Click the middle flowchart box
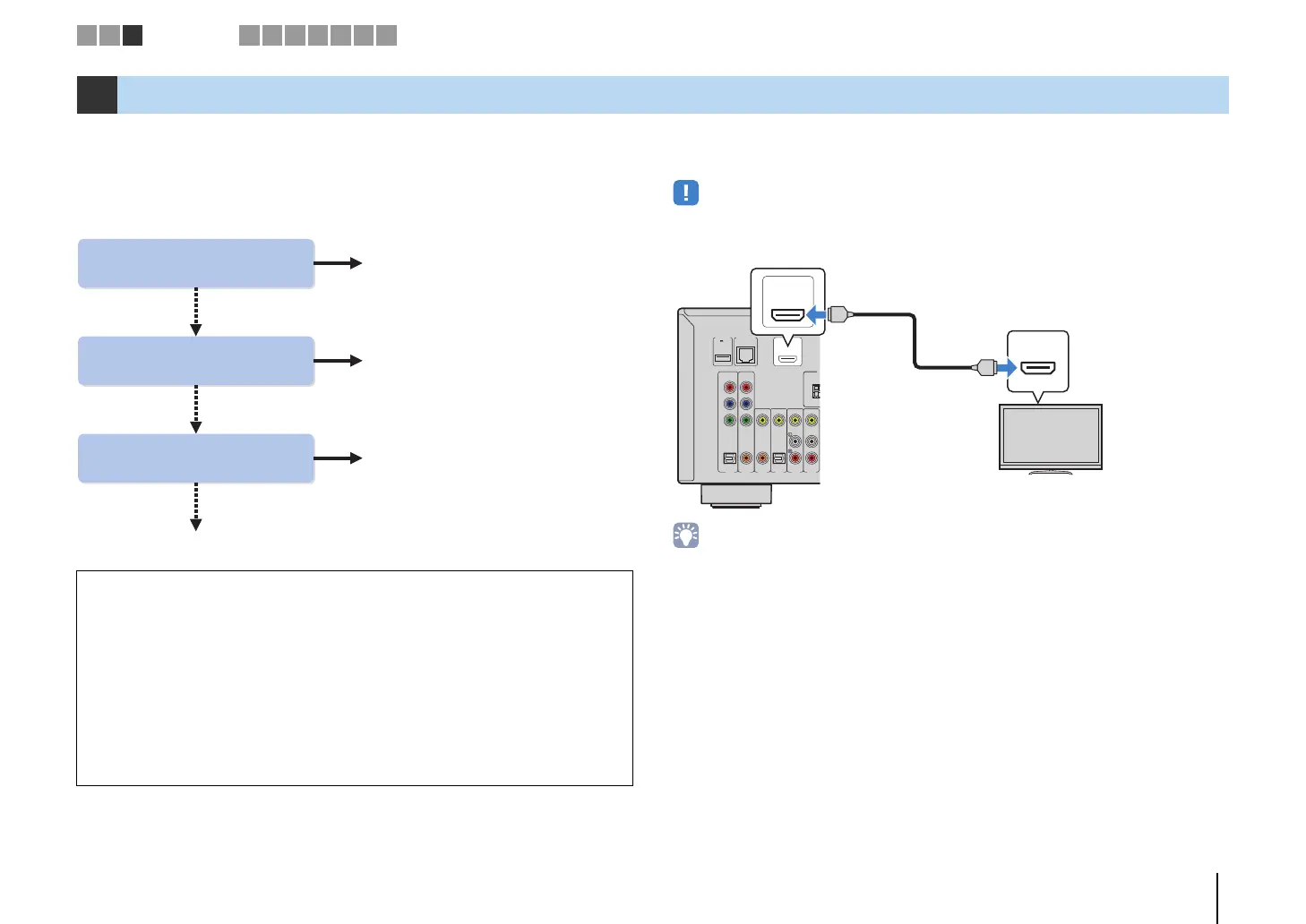The width and height of the screenshot is (1306, 924). 196,361
